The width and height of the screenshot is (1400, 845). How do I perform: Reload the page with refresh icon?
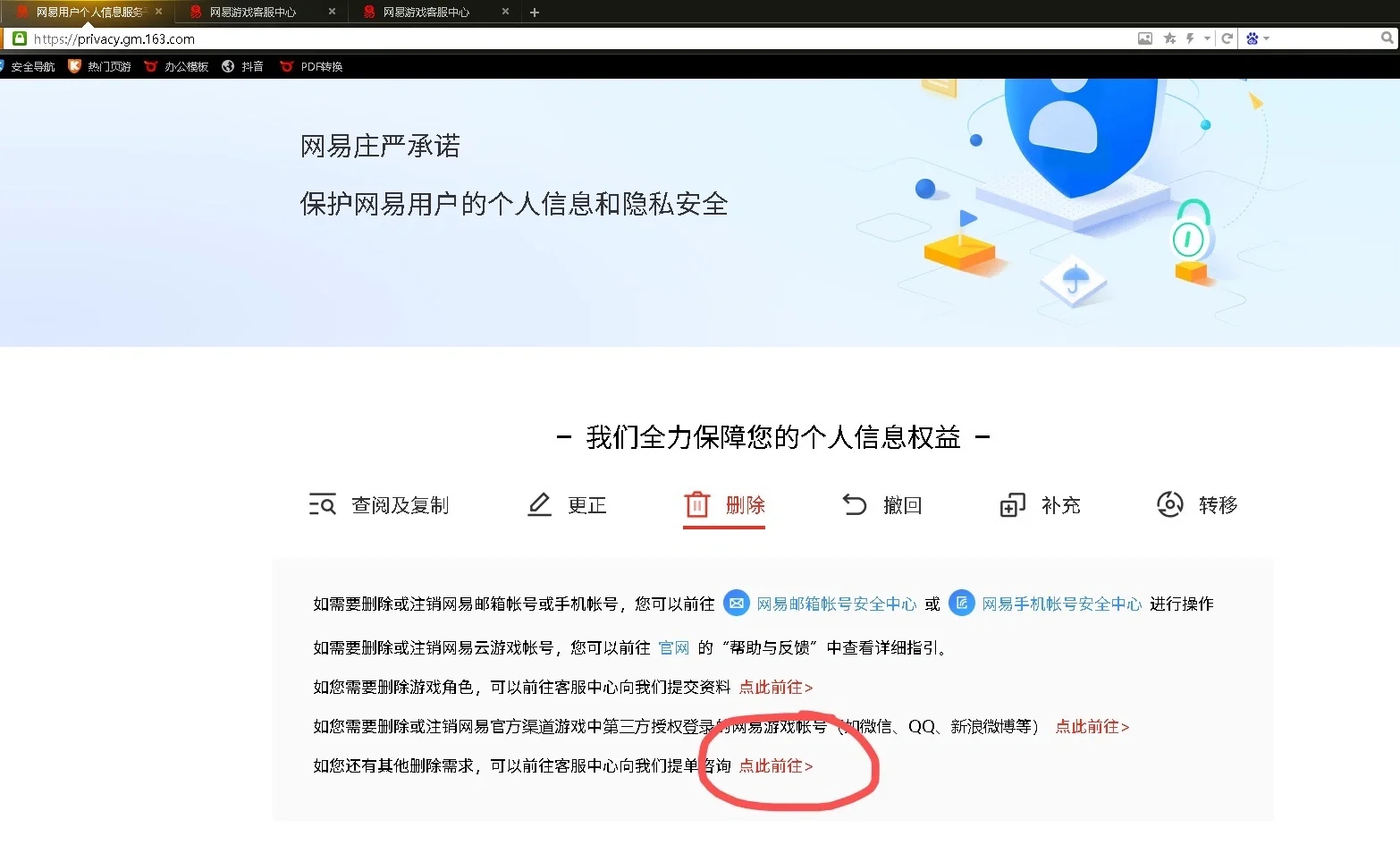click(x=1227, y=38)
